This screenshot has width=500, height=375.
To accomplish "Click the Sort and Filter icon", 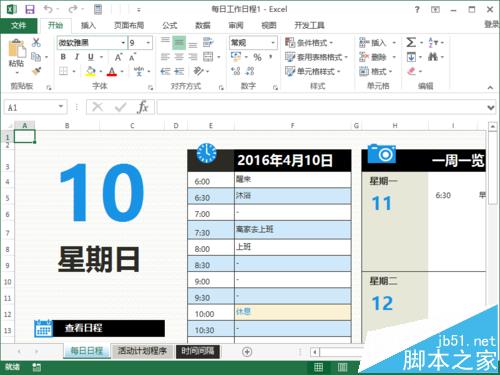I will (x=433, y=42).
